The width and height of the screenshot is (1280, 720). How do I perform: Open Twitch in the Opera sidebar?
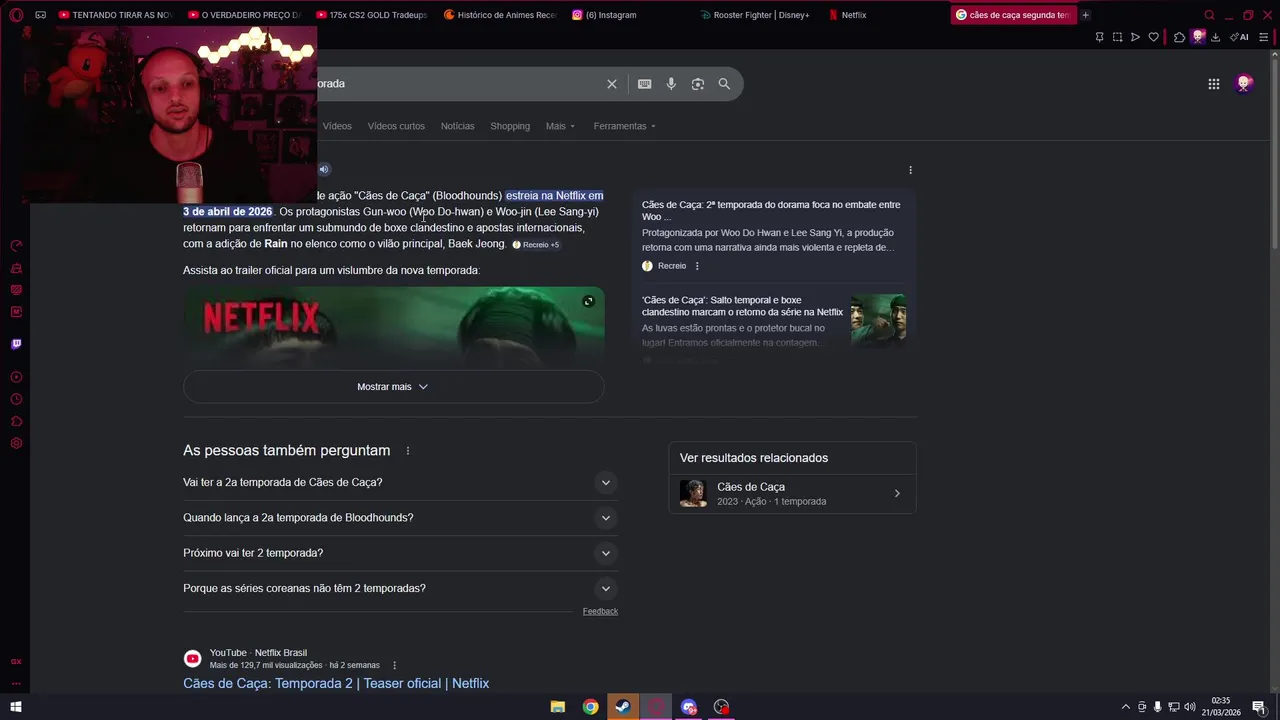(x=16, y=344)
